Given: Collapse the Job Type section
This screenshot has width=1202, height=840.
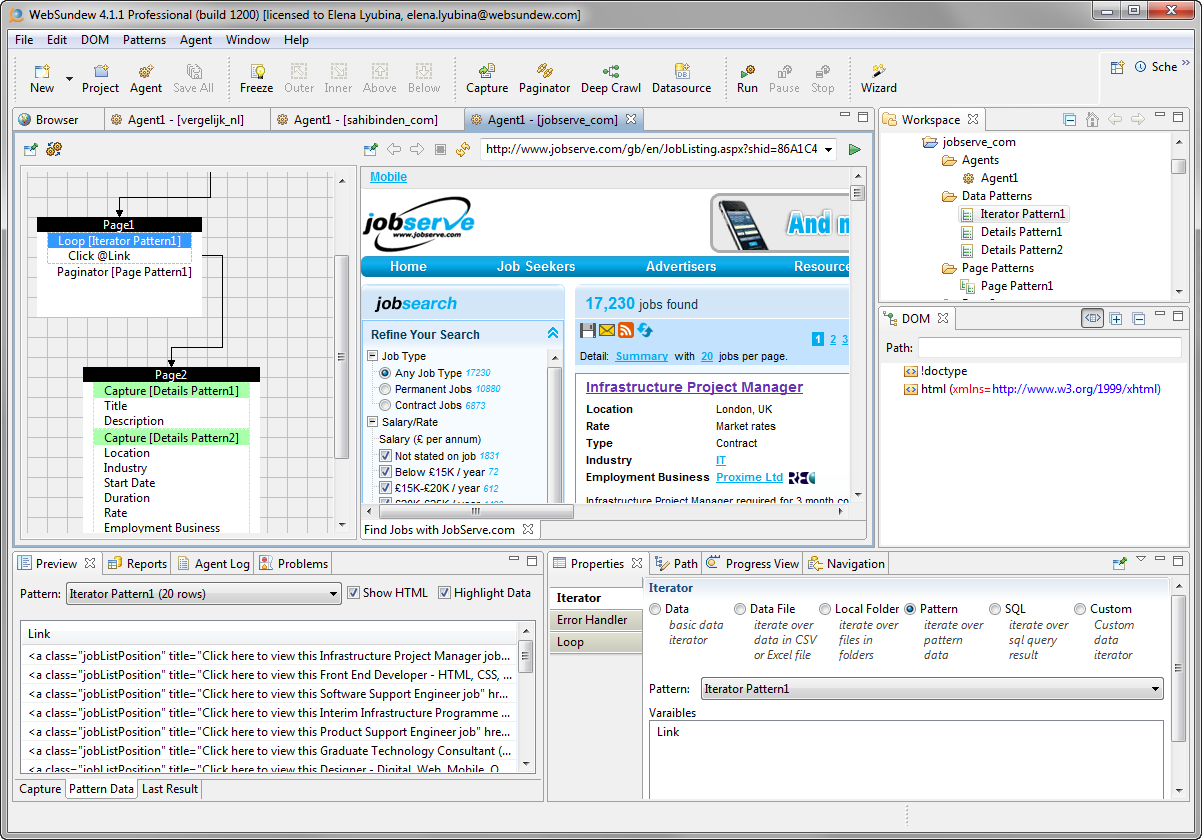Looking at the screenshot, I should (x=373, y=356).
